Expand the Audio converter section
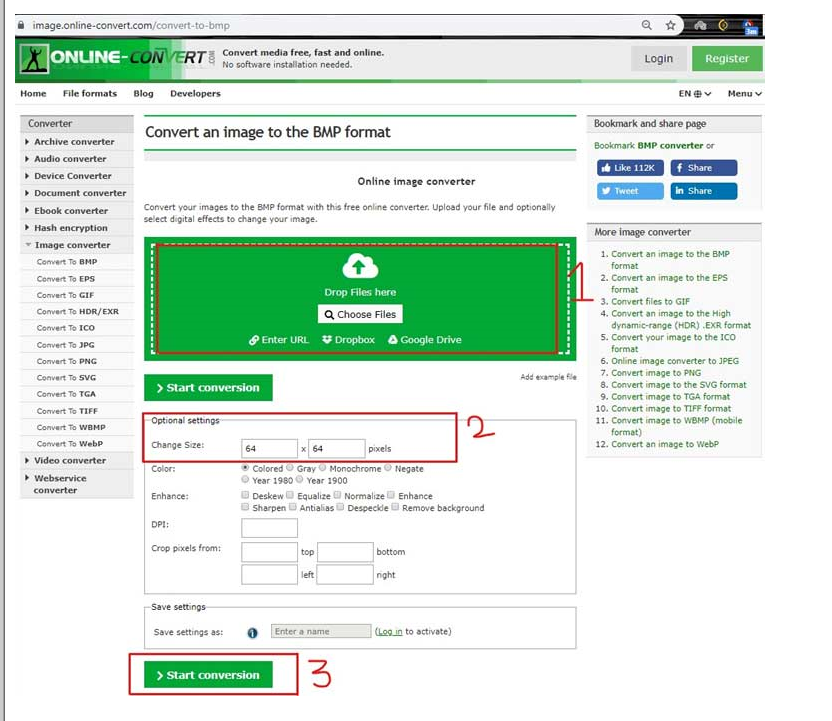This screenshot has width=832, height=721. (76, 159)
